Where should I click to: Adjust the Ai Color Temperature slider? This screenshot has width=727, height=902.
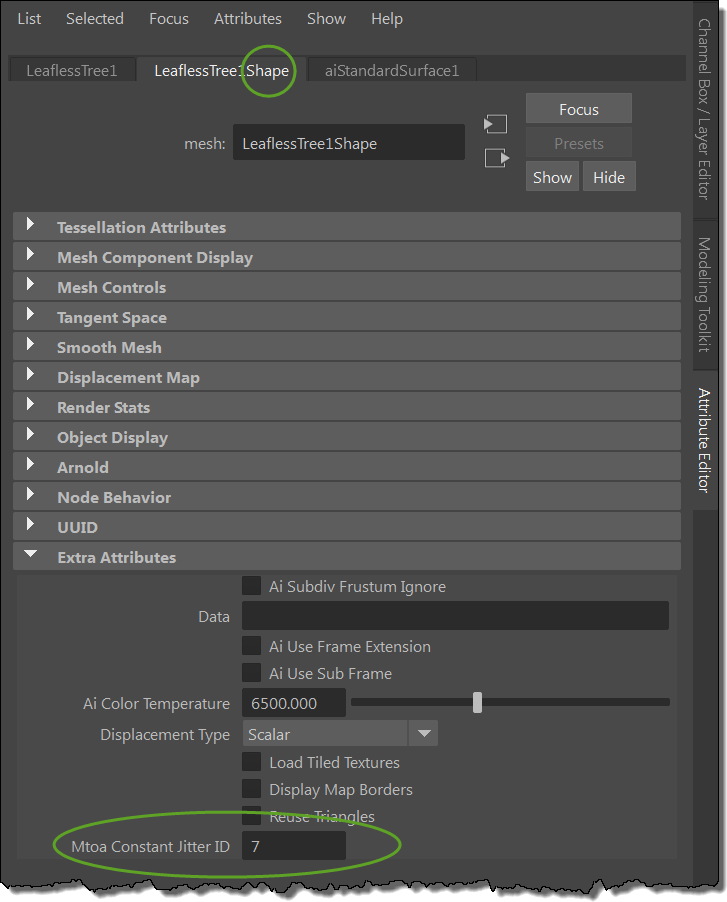point(478,703)
